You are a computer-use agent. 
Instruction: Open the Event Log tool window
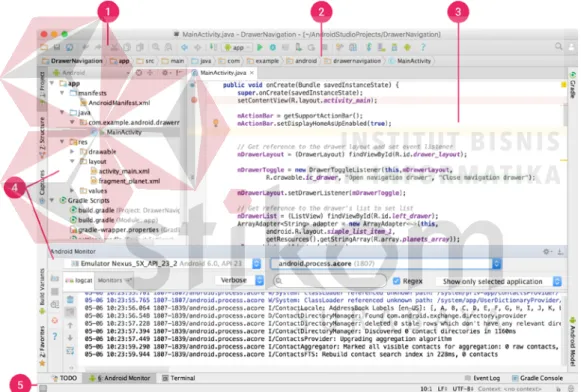[x=482, y=378]
